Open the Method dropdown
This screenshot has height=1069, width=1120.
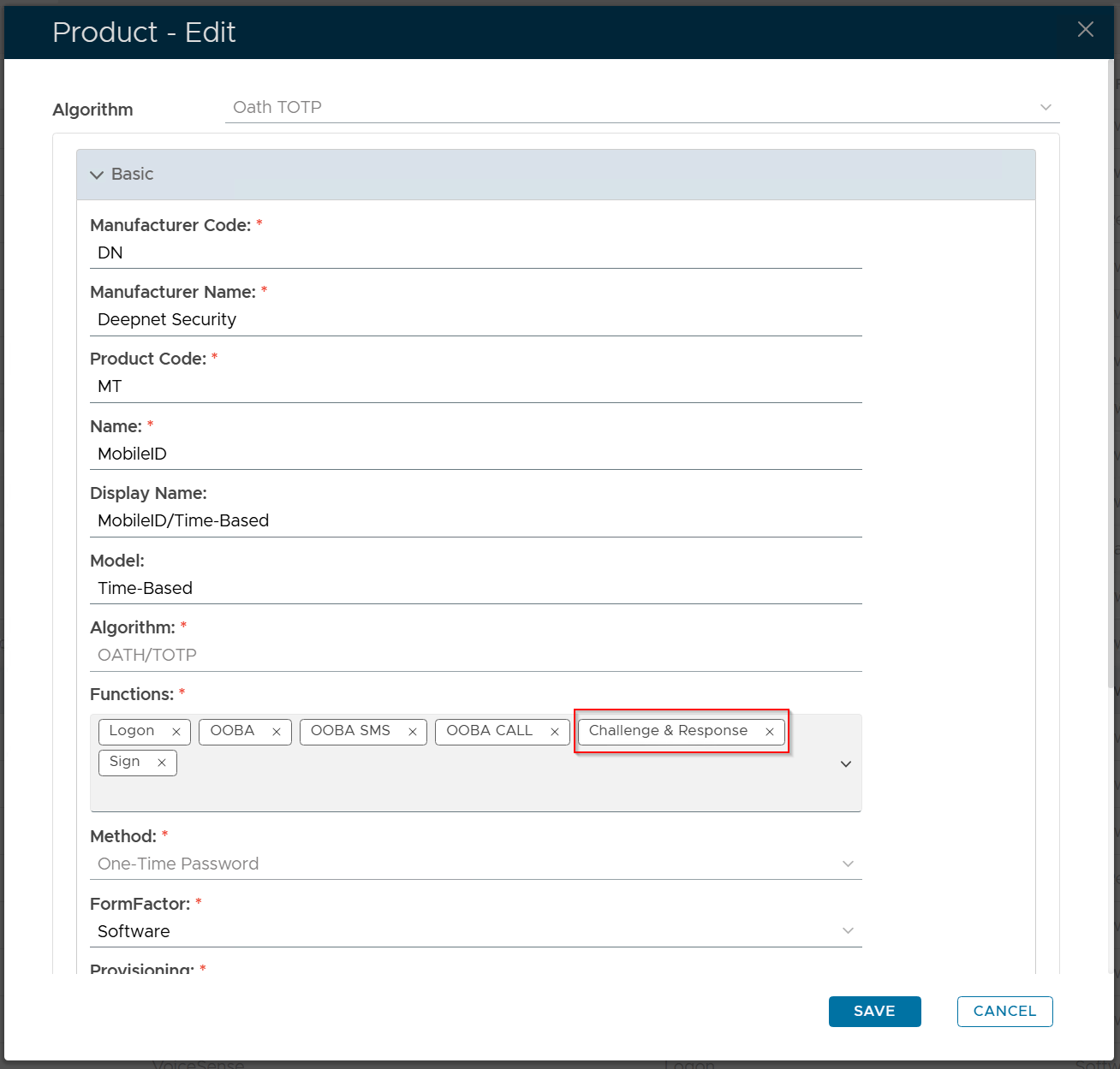click(847, 864)
